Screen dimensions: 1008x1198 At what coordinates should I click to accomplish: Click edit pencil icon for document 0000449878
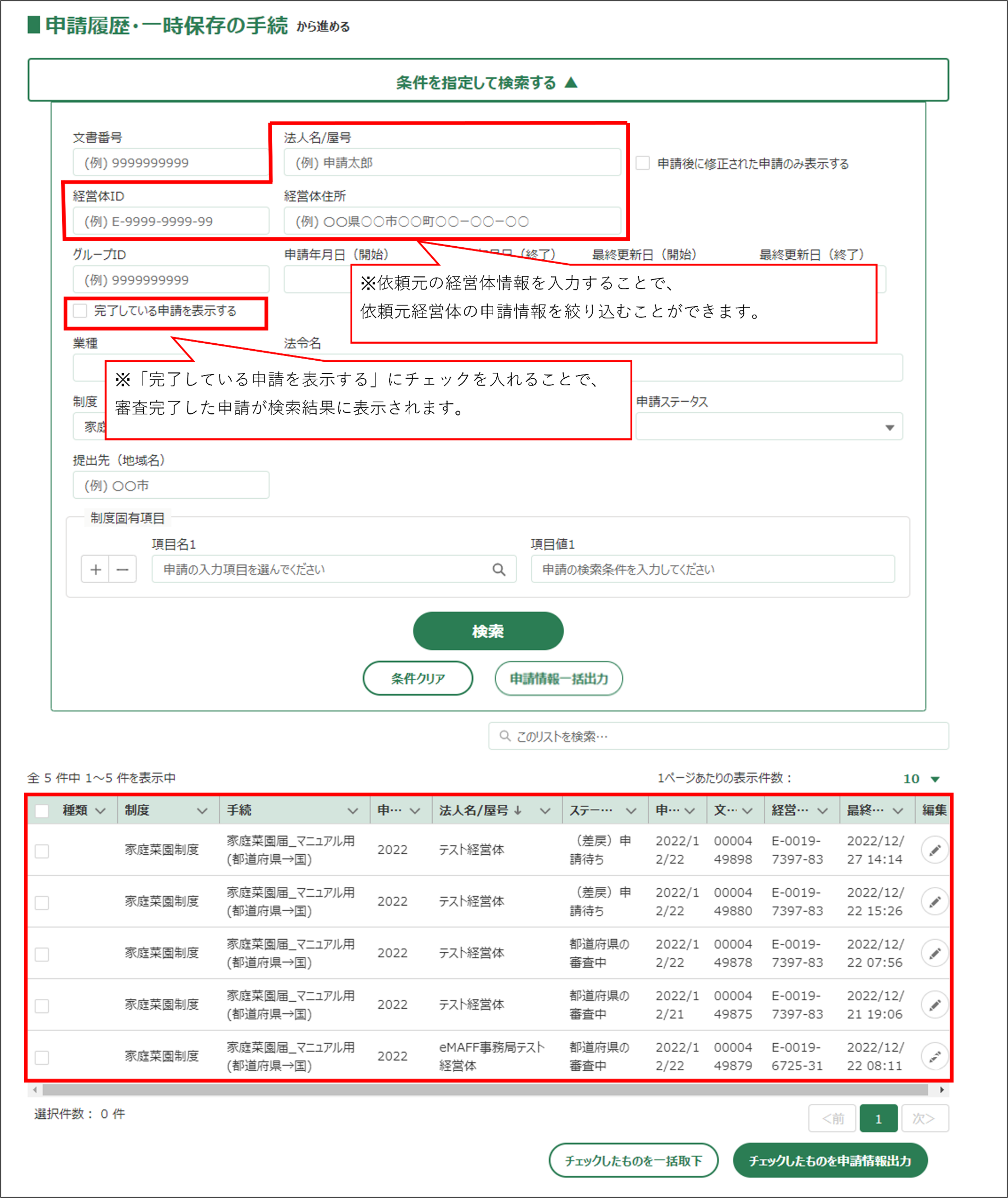pos(934,953)
